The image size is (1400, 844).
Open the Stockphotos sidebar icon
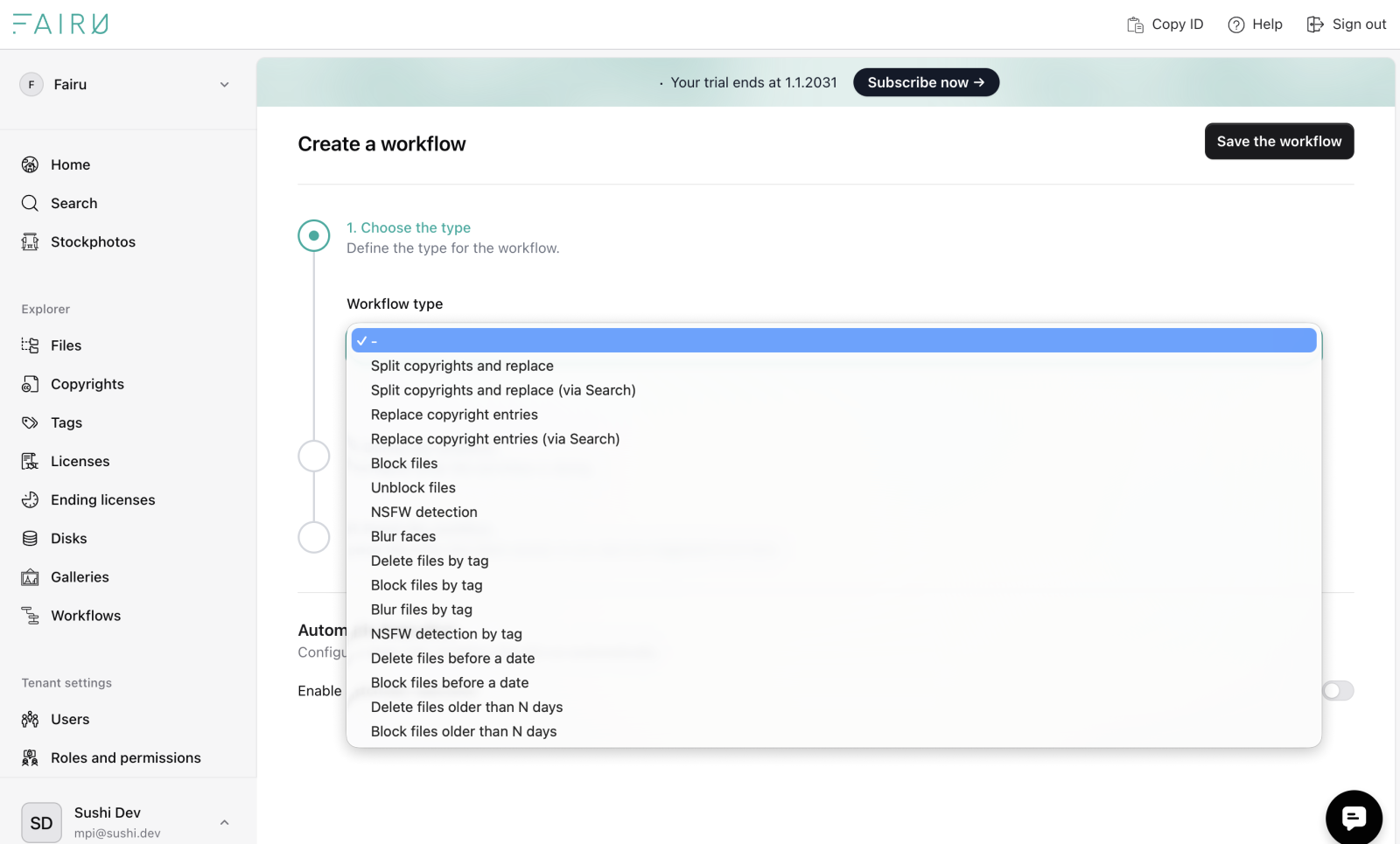30,242
